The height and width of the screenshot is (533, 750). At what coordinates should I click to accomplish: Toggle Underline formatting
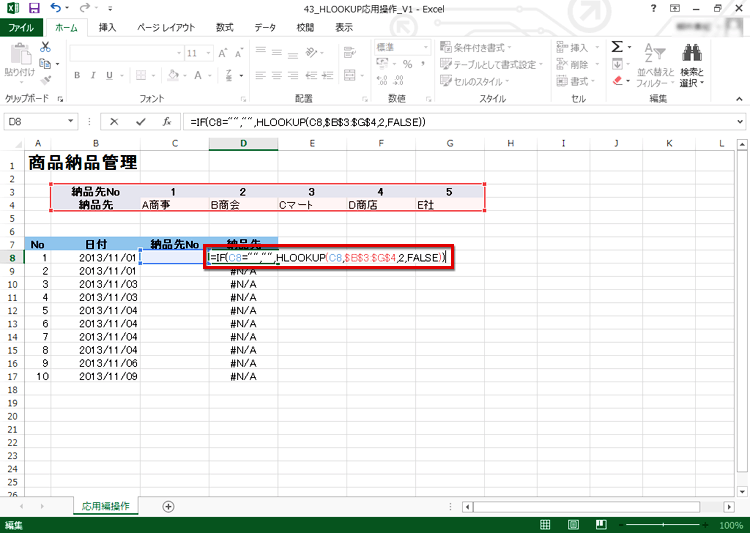pyautogui.click(x=110, y=75)
